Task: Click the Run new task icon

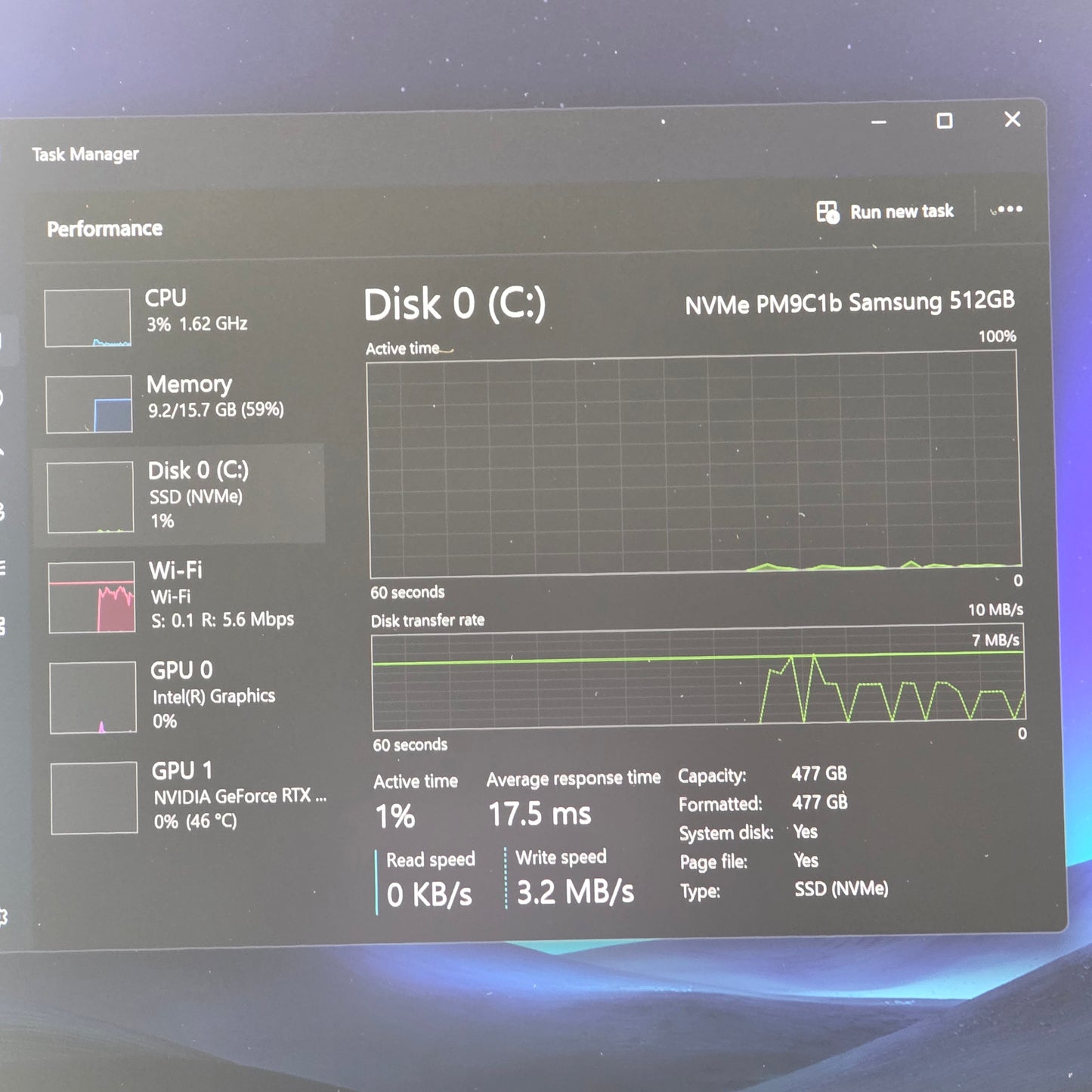Action: point(828,212)
